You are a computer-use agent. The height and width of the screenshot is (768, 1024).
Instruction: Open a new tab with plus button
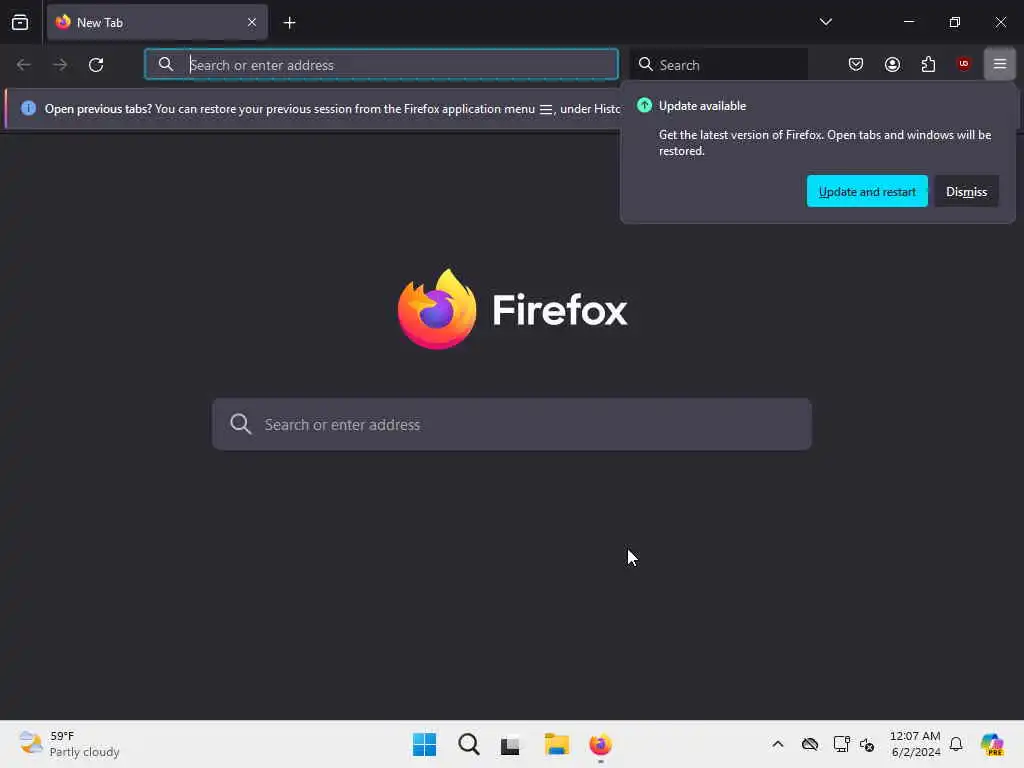coord(289,23)
